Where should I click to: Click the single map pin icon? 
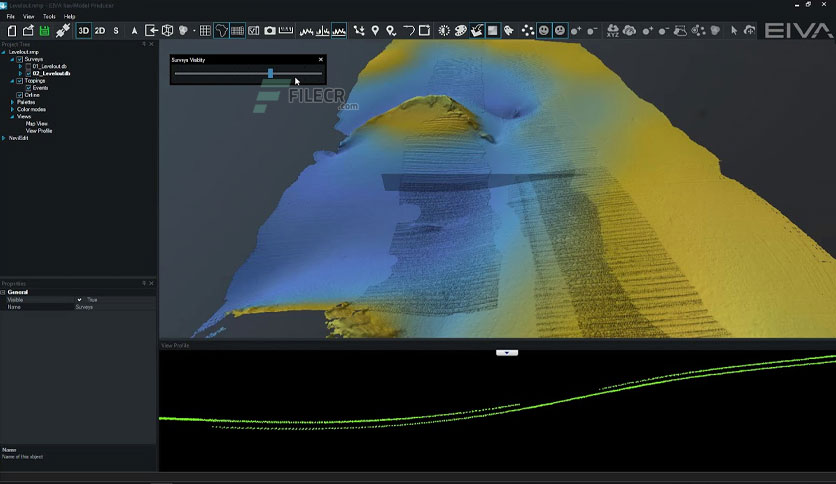375,31
